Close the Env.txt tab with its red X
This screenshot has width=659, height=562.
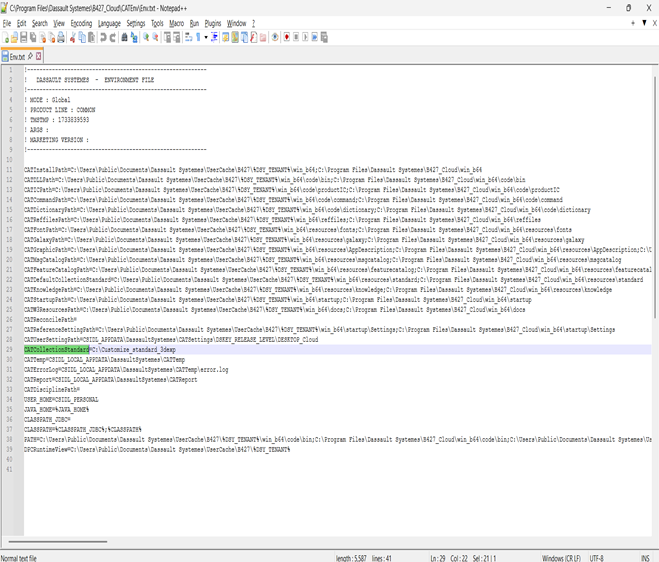[37, 56]
